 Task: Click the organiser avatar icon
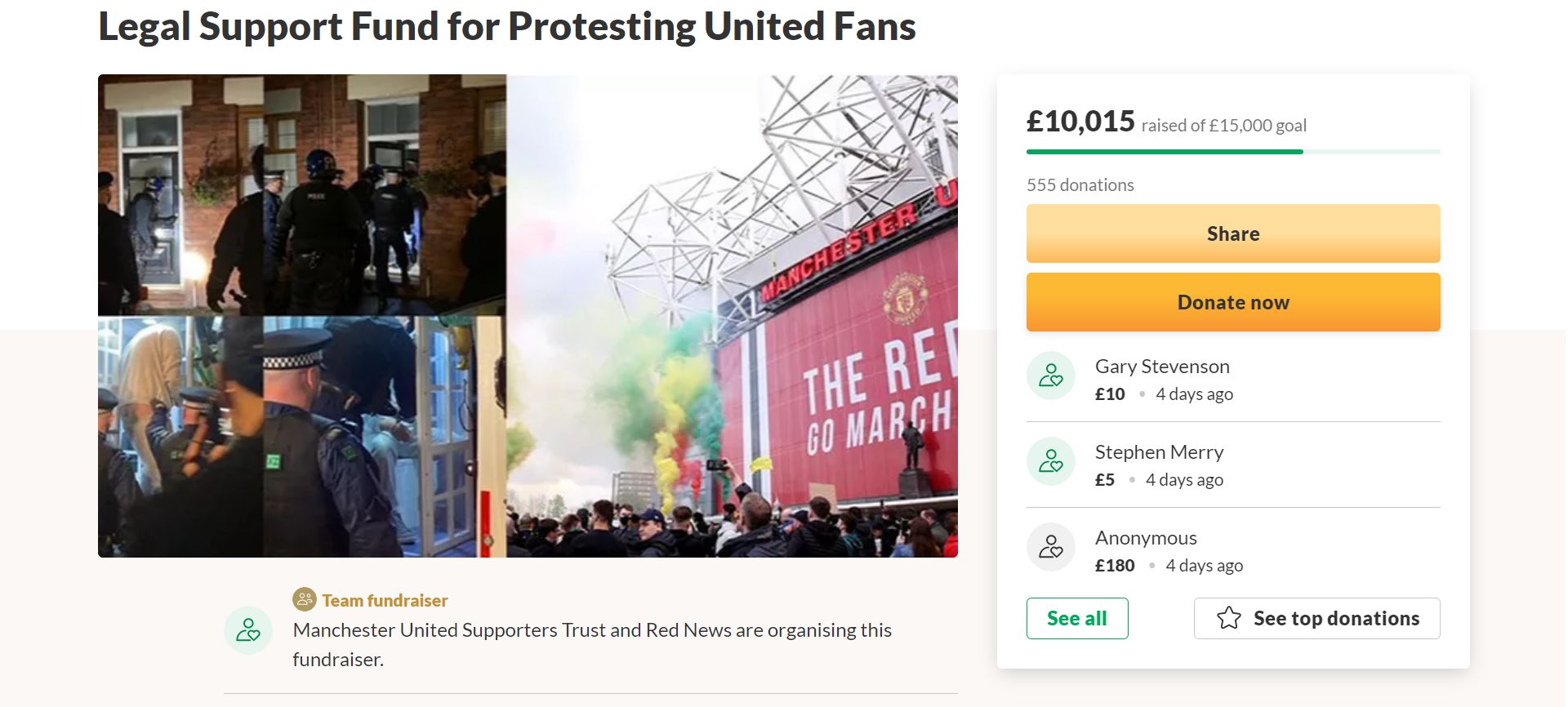point(247,630)
